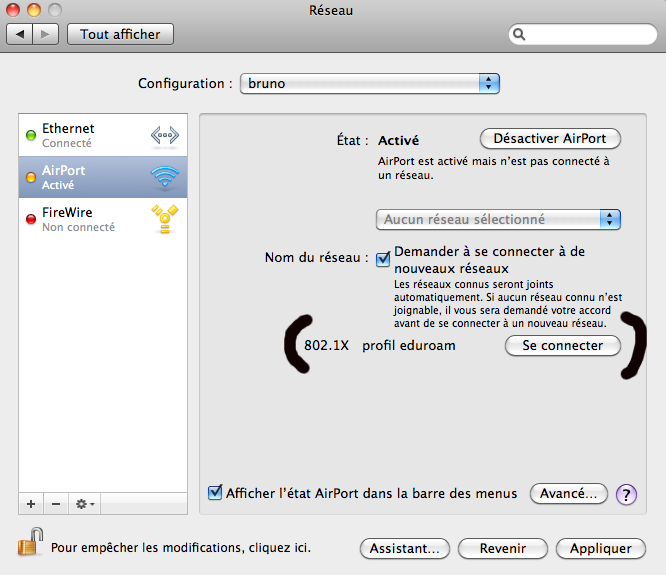Screen dimensions: 666x575
Task: Add a new network service with plus
Action: (31, 503)
